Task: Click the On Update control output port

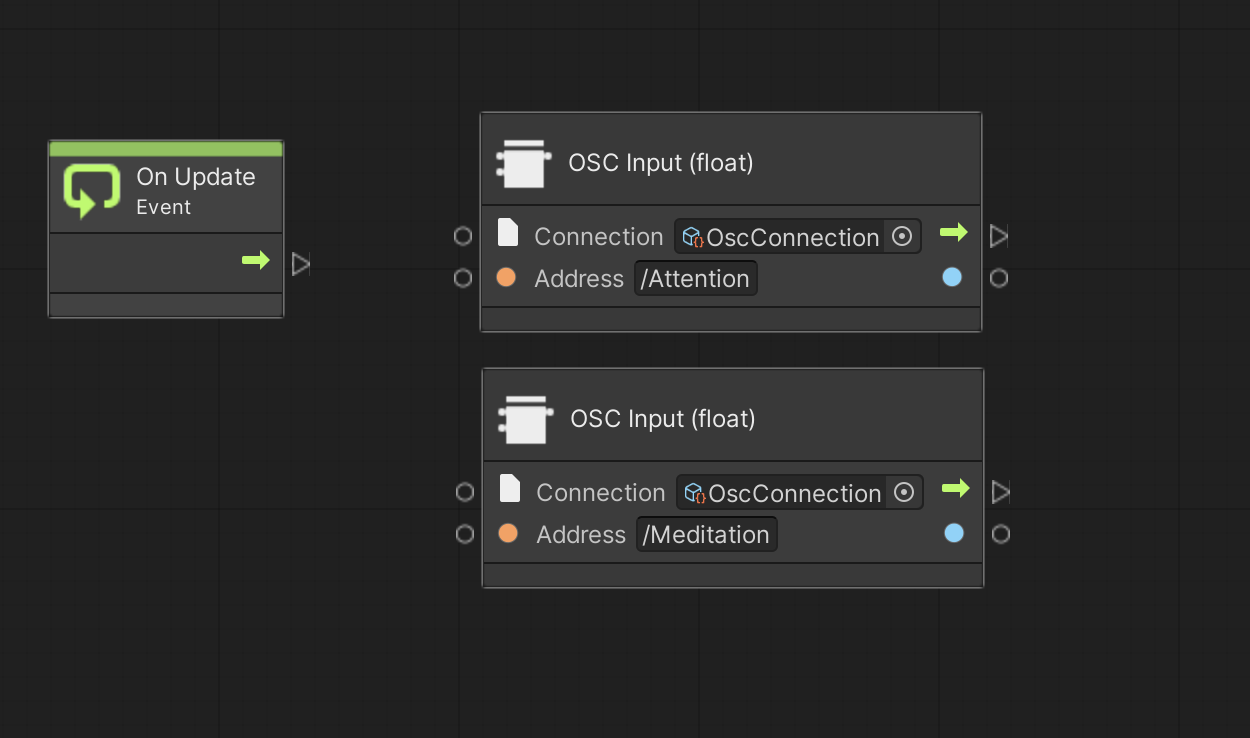Action: coord(301,264)
